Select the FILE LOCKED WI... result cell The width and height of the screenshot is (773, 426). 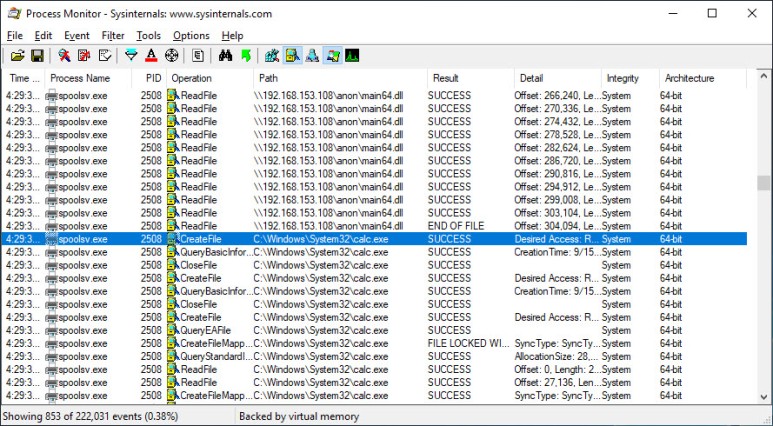click(x=468, y=343)
